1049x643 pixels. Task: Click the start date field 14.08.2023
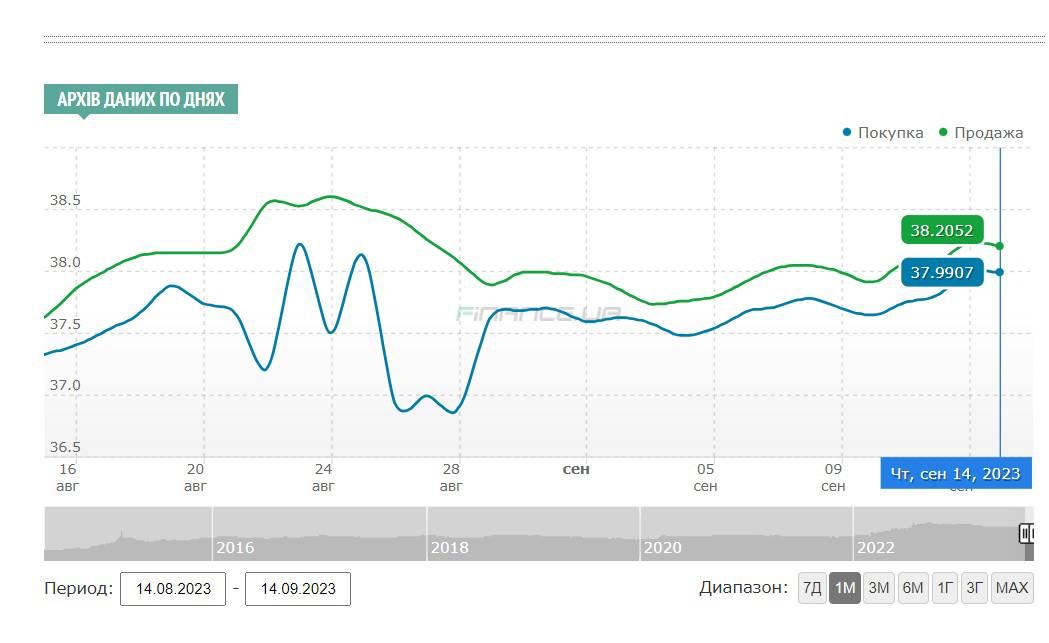tap(173, 589)
